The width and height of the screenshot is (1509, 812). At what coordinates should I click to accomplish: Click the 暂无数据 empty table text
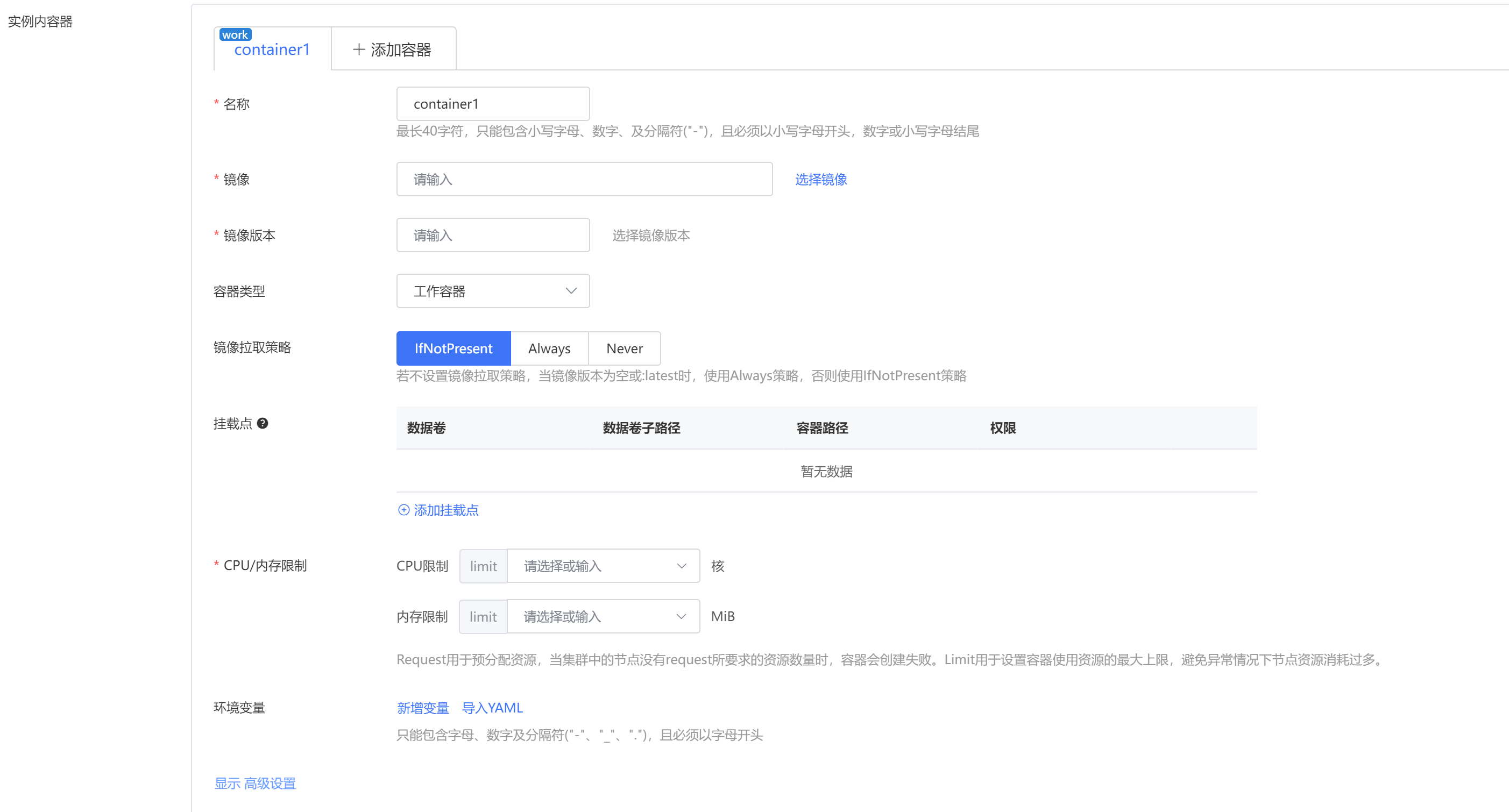pyautogui.click(x=826, y=471)
